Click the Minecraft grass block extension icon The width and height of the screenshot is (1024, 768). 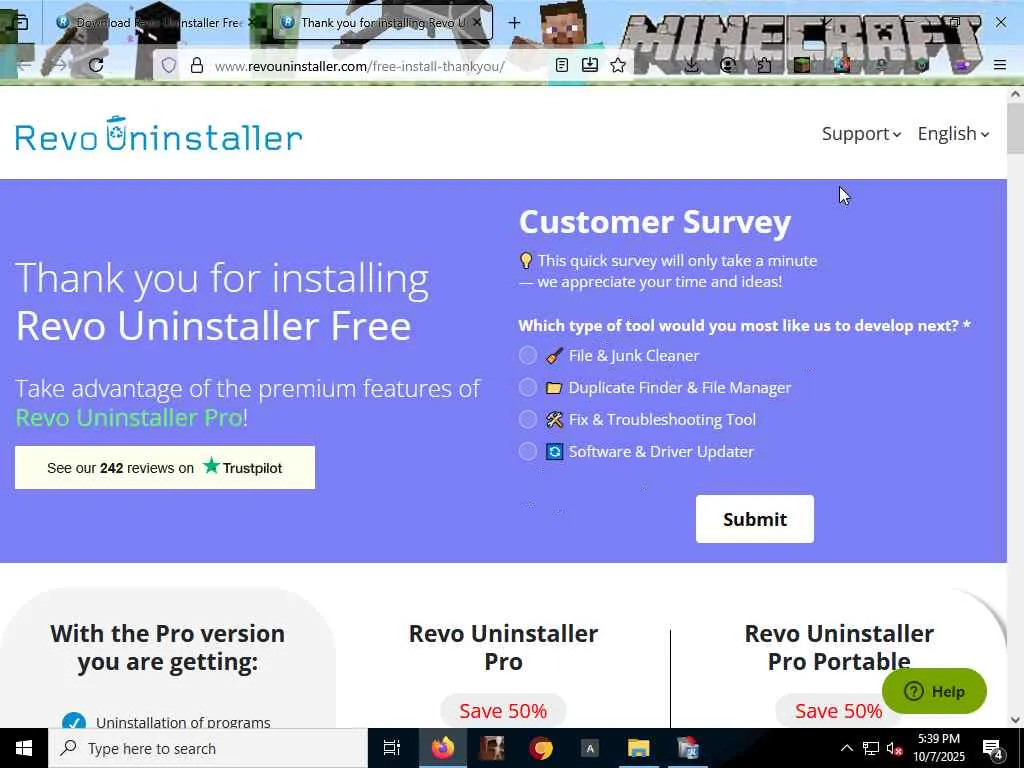click(802, 65)
